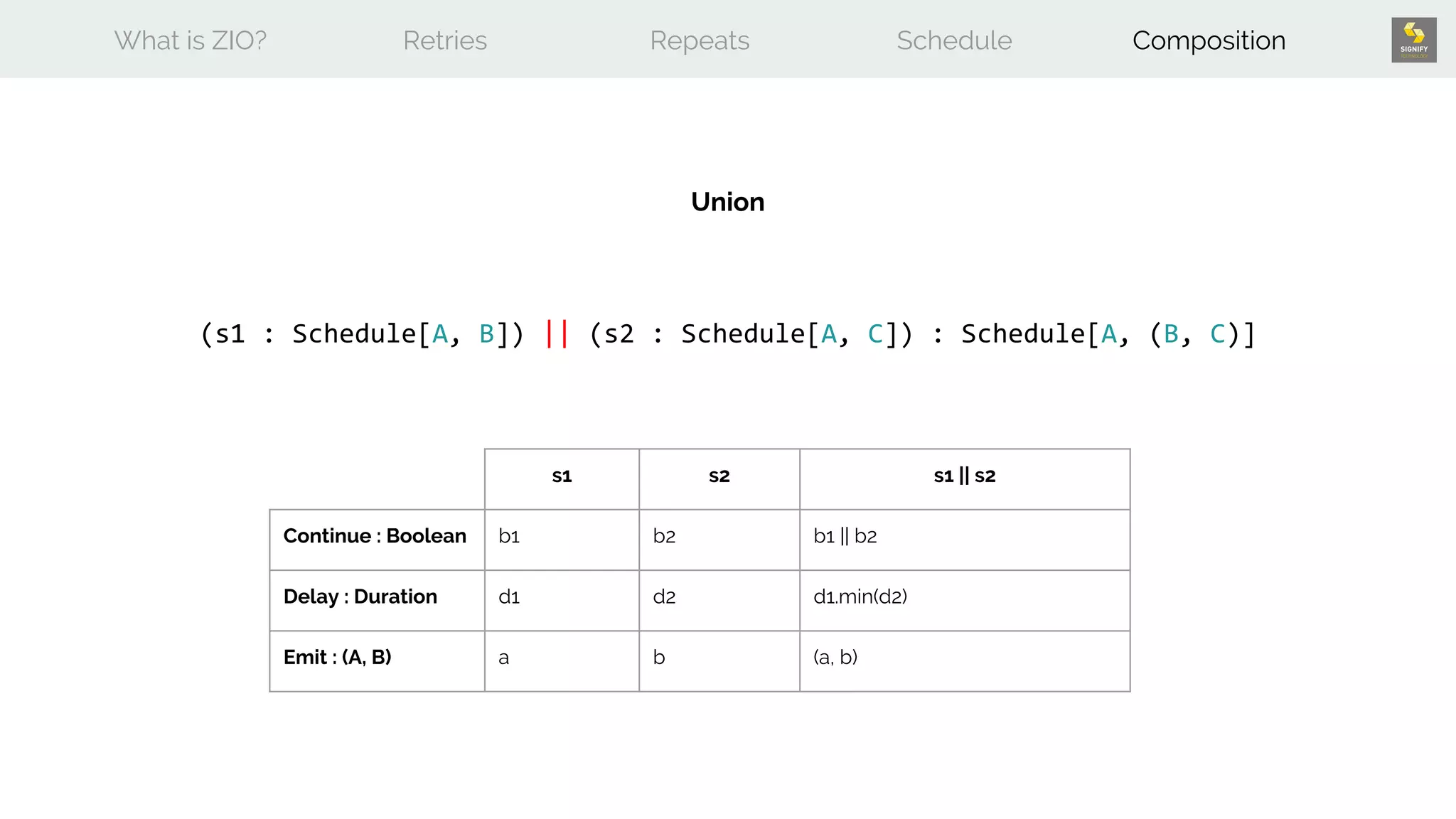Open the 'What is ZIO?' section tab

(191, 41)
